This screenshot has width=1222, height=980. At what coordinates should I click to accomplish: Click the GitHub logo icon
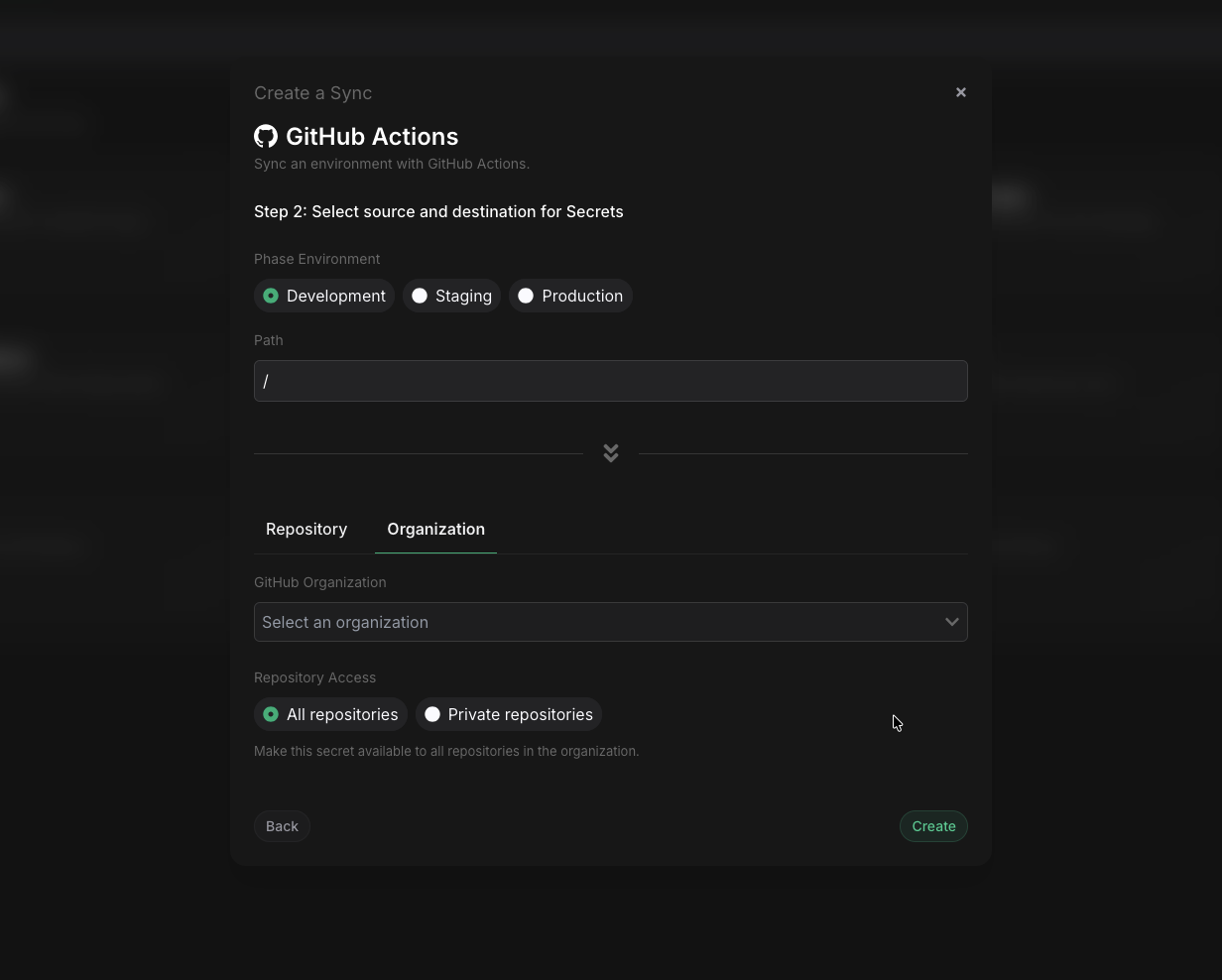click(x=266, y=136)
